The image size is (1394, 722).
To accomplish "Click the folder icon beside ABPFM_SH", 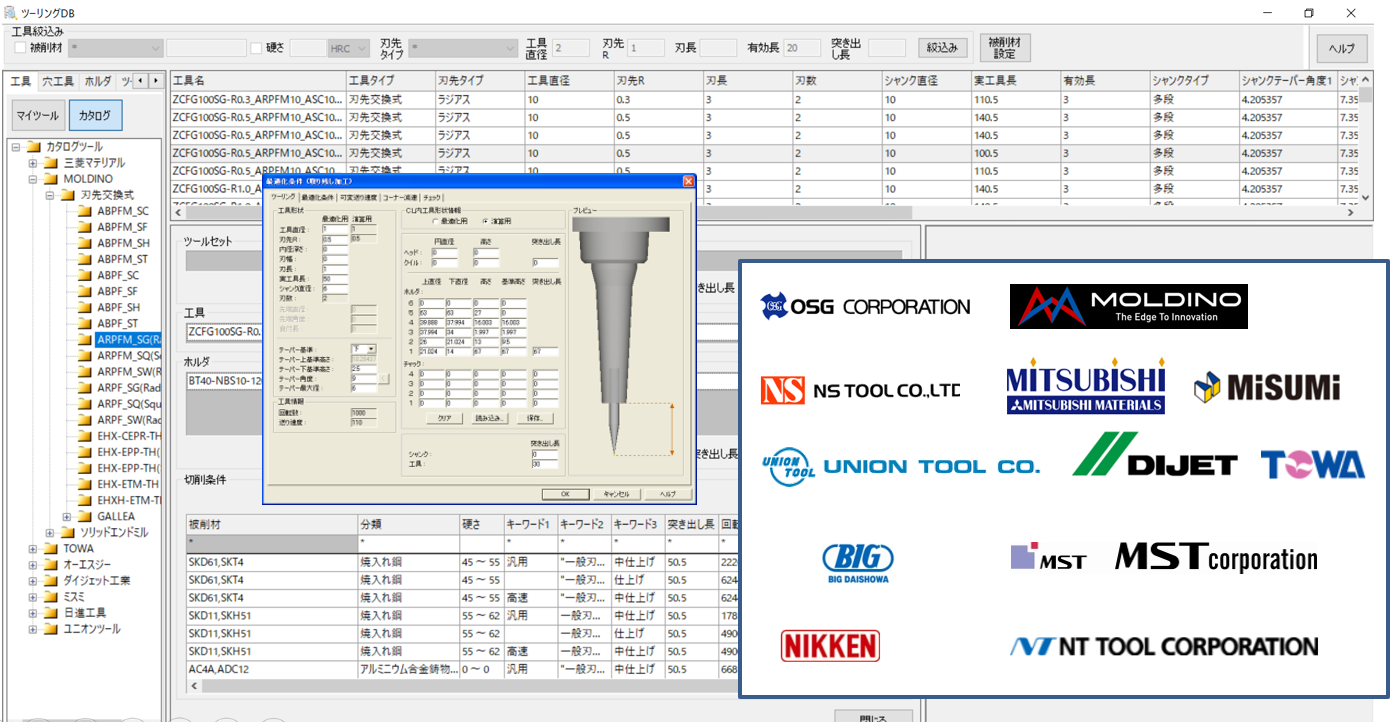I will click(85, 243).
